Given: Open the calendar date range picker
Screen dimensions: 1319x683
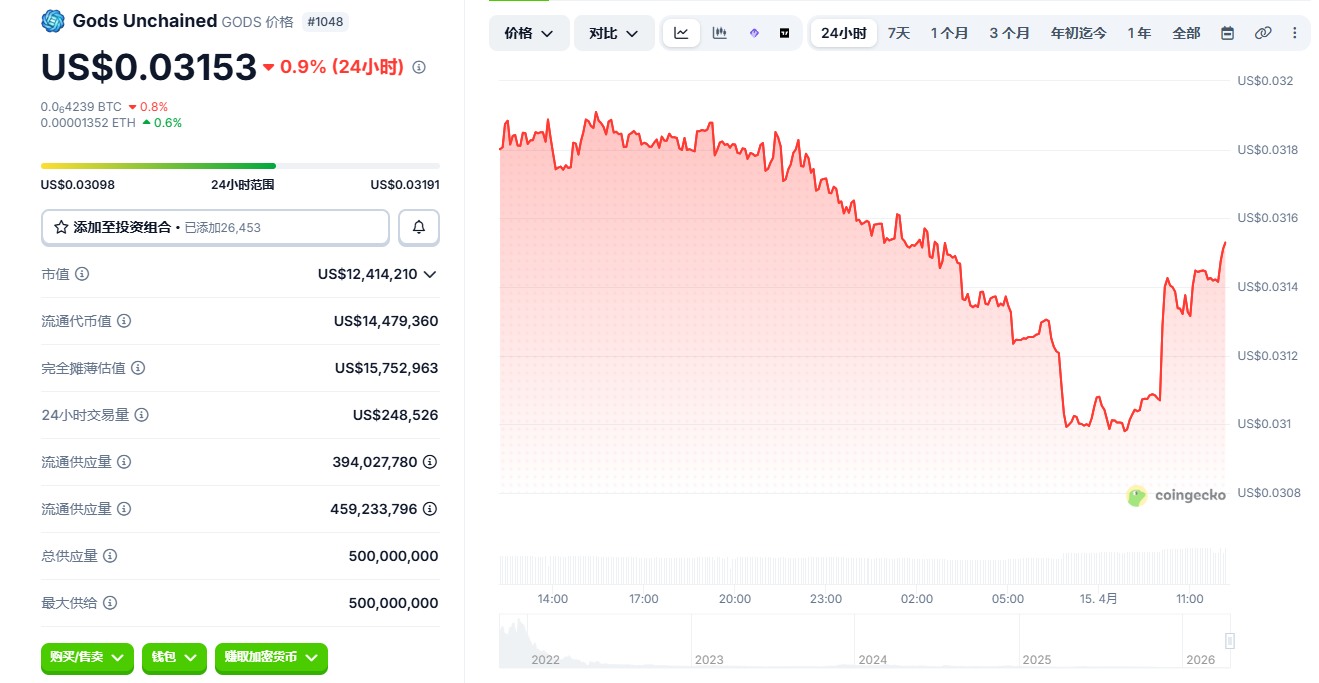Looking at the screenshot, I should 1227,33.
